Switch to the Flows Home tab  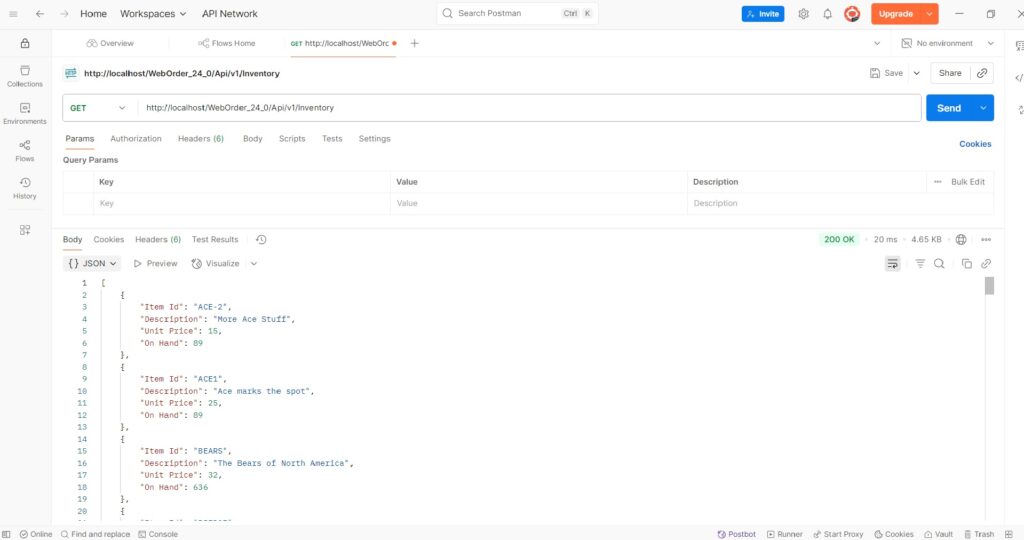(227, 43)
